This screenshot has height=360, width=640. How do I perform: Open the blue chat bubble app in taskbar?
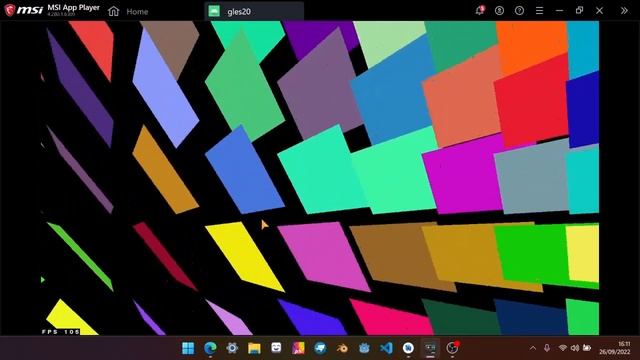[320, 348]
